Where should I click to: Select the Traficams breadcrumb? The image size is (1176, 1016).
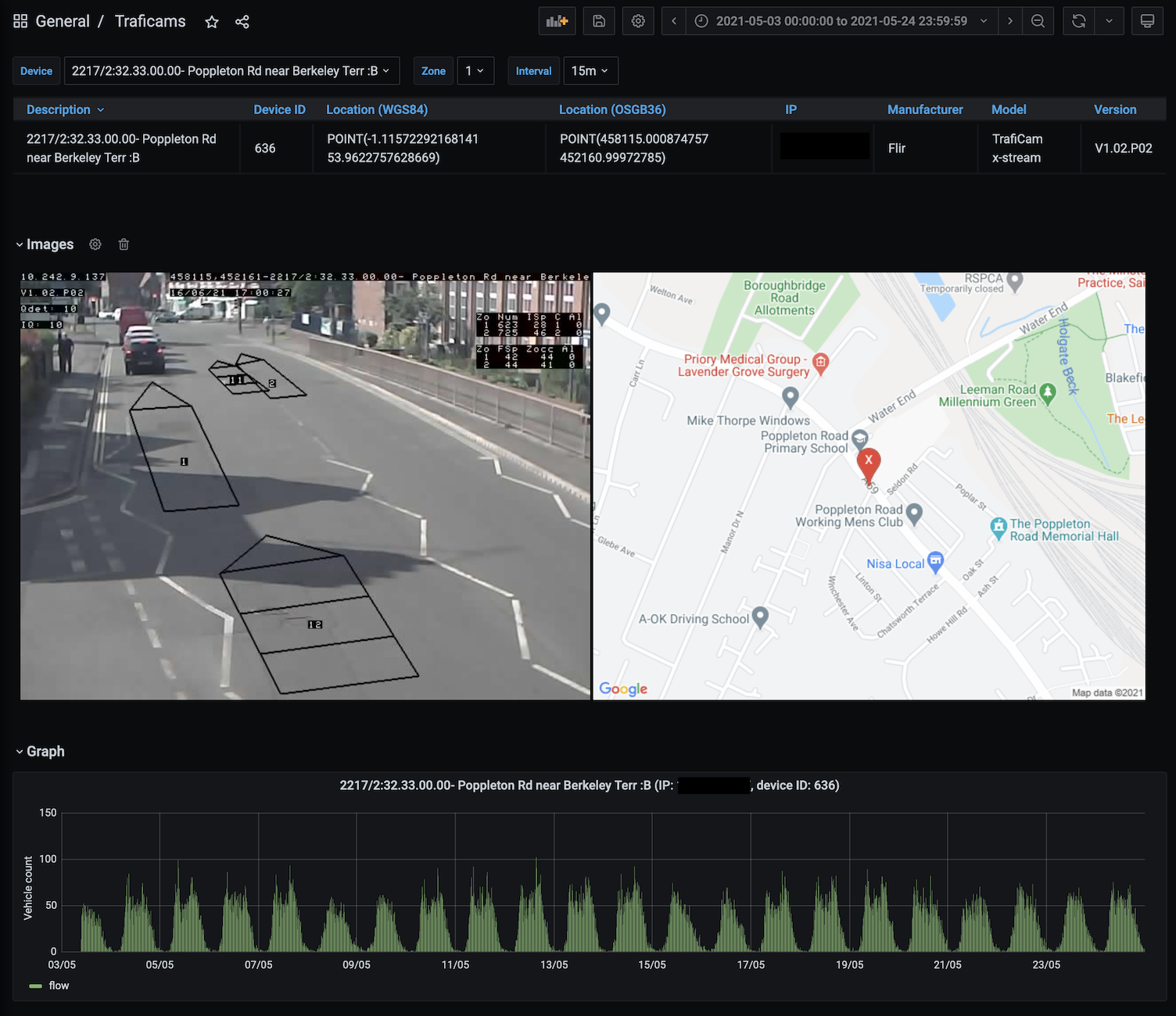tap(150, 21)
